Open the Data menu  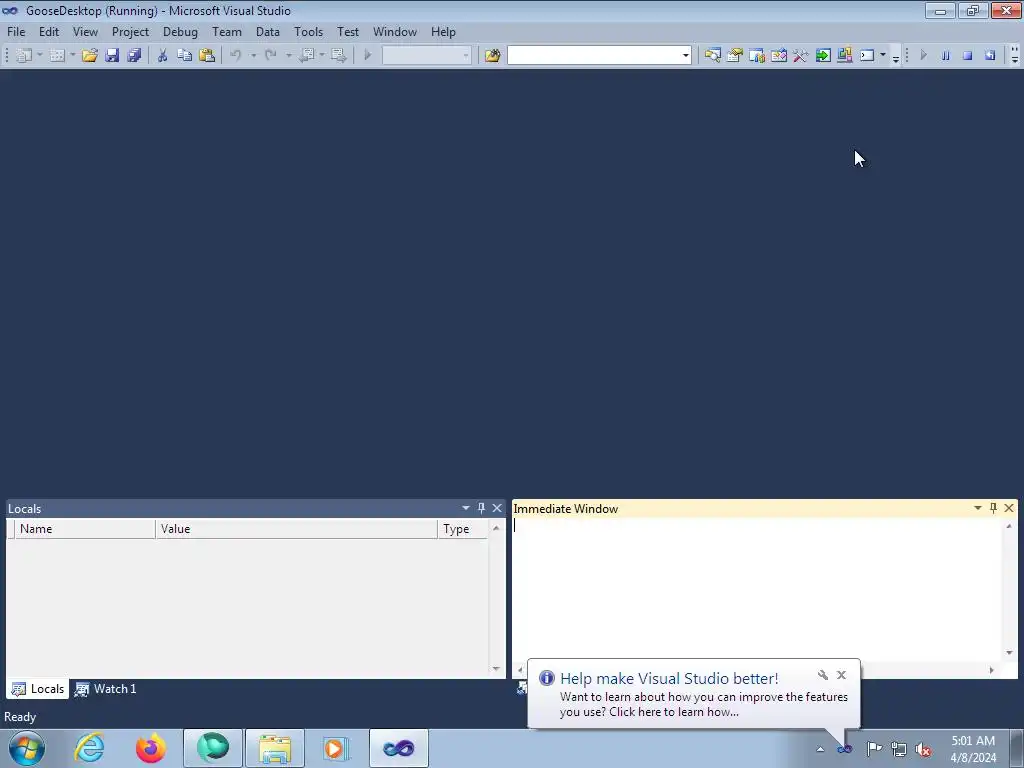(268, 32)
